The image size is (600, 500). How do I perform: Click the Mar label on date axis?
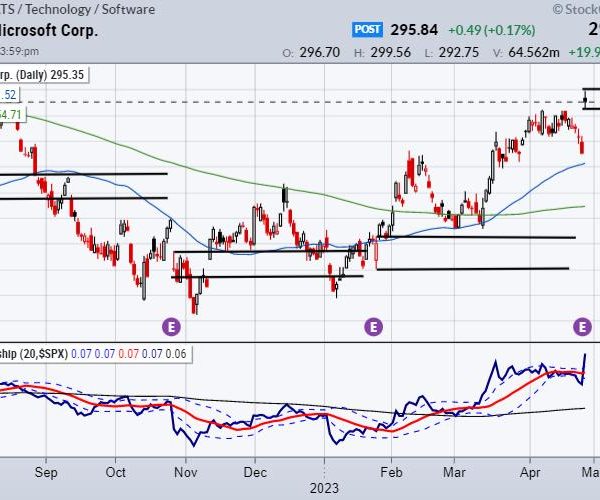[454, 472]
